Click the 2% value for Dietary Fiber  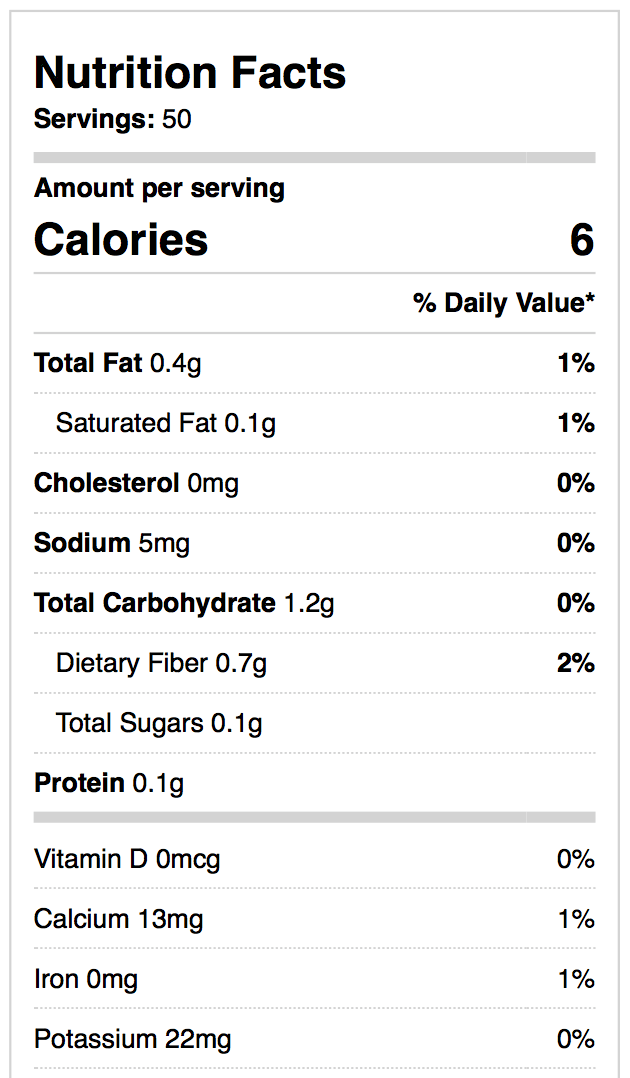576,663
